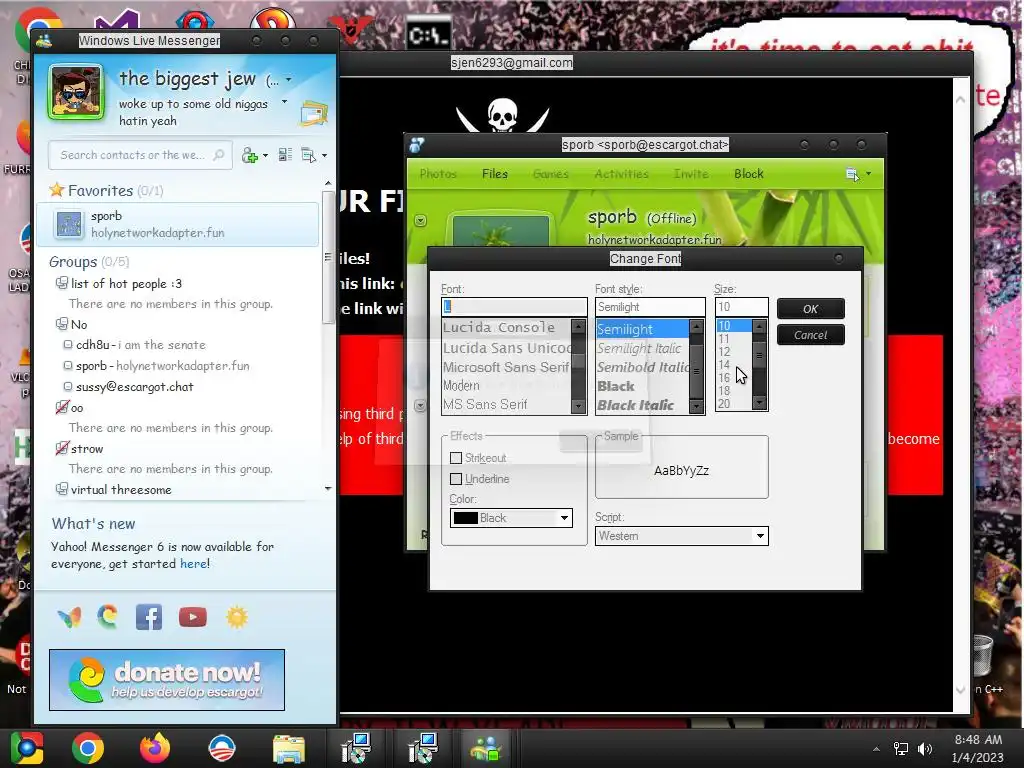Screen dimensions: 1024x768
Task: Click Games in the chat toolbar
Action: pyautogui.click(x=551, y=174)
